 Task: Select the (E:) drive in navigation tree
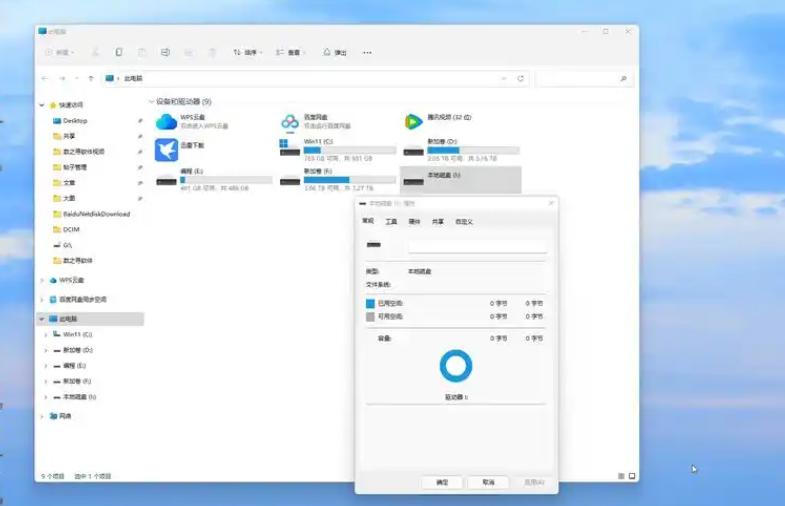tap(75, 365)
